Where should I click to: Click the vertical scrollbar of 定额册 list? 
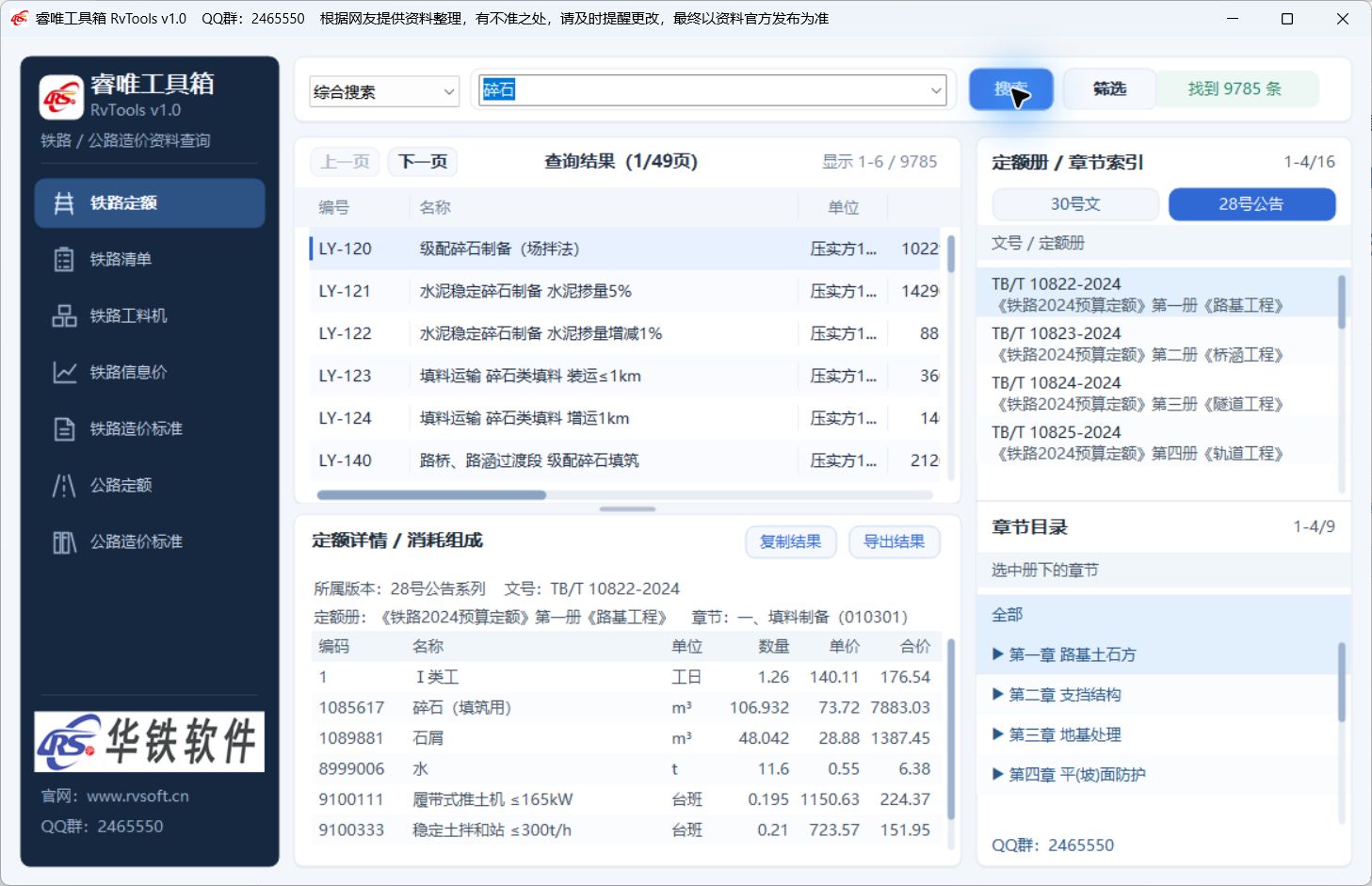click(1342, 301)
